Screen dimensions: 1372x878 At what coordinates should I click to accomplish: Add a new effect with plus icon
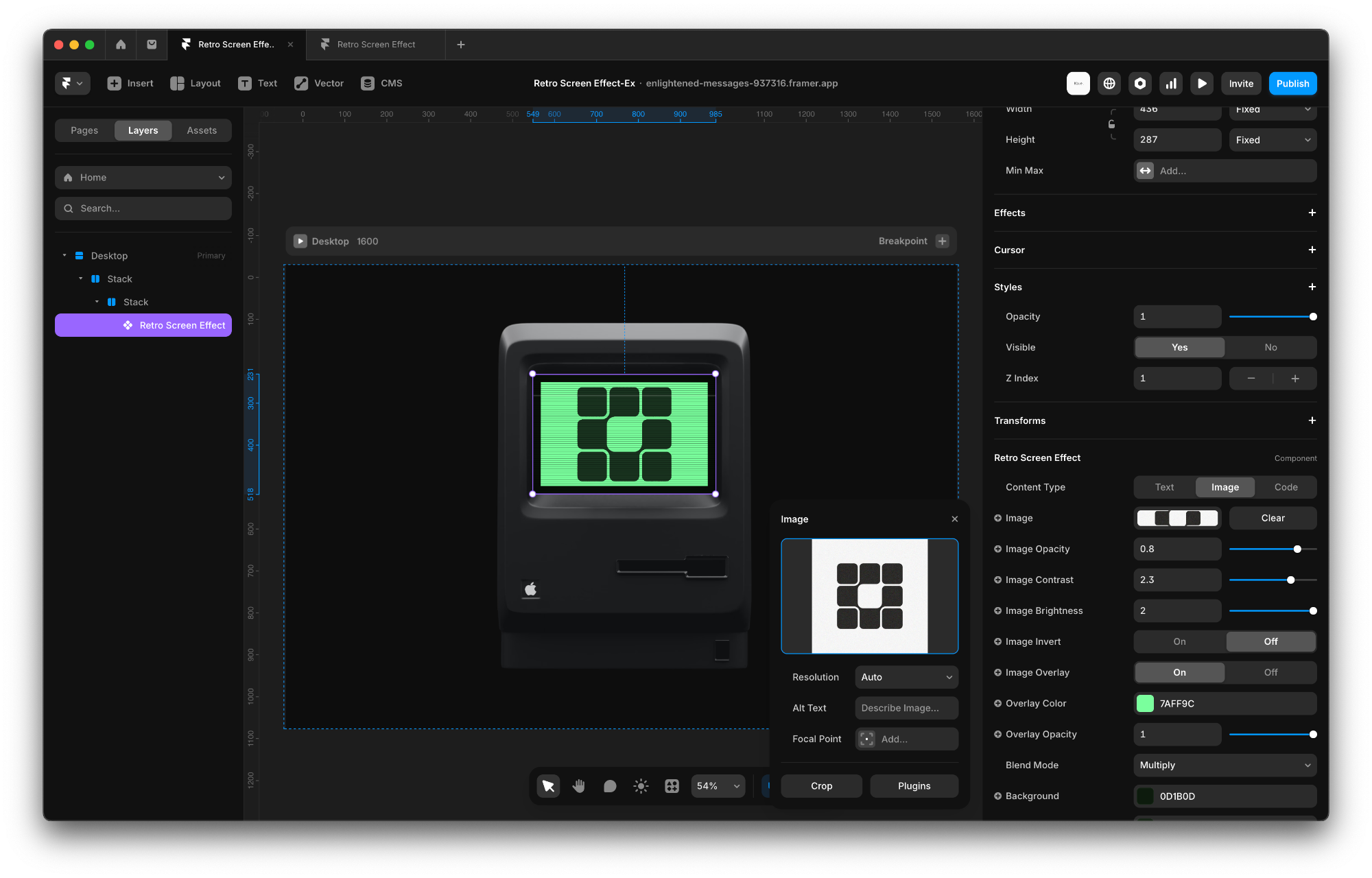pos(1312,213)
